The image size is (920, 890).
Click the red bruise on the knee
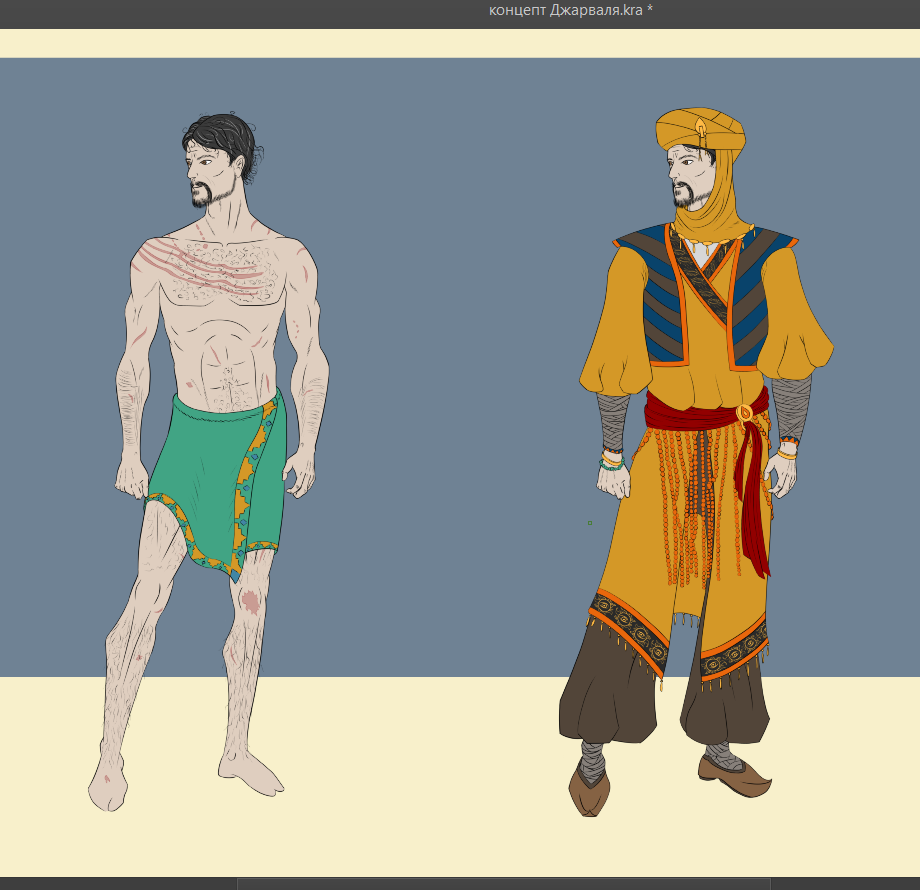point(249,601)
